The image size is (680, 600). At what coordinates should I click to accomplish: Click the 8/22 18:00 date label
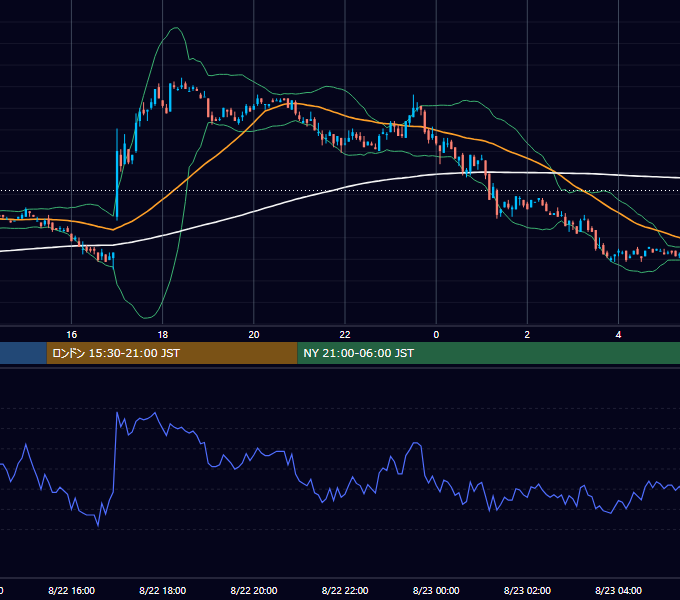click(163, 590)
